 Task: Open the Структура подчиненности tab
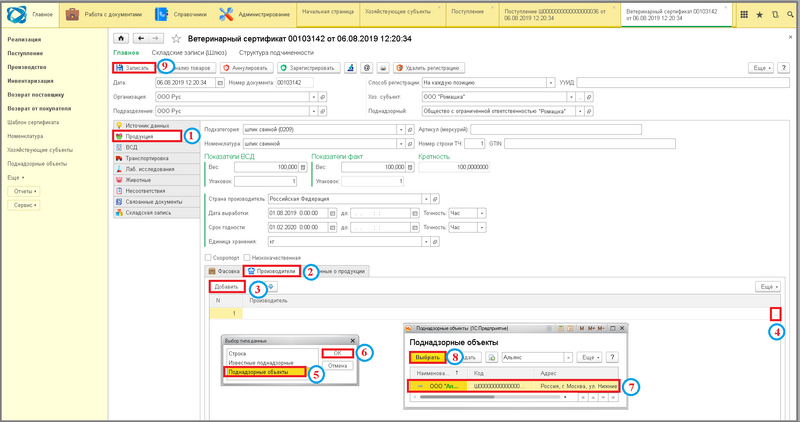(x=276, y=53)
